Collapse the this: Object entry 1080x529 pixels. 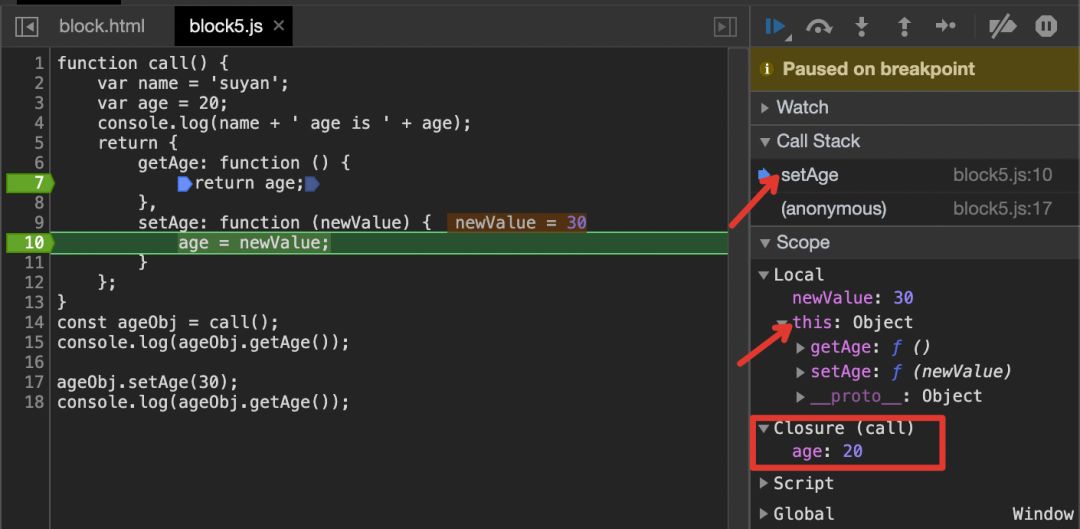pos(782,322)
